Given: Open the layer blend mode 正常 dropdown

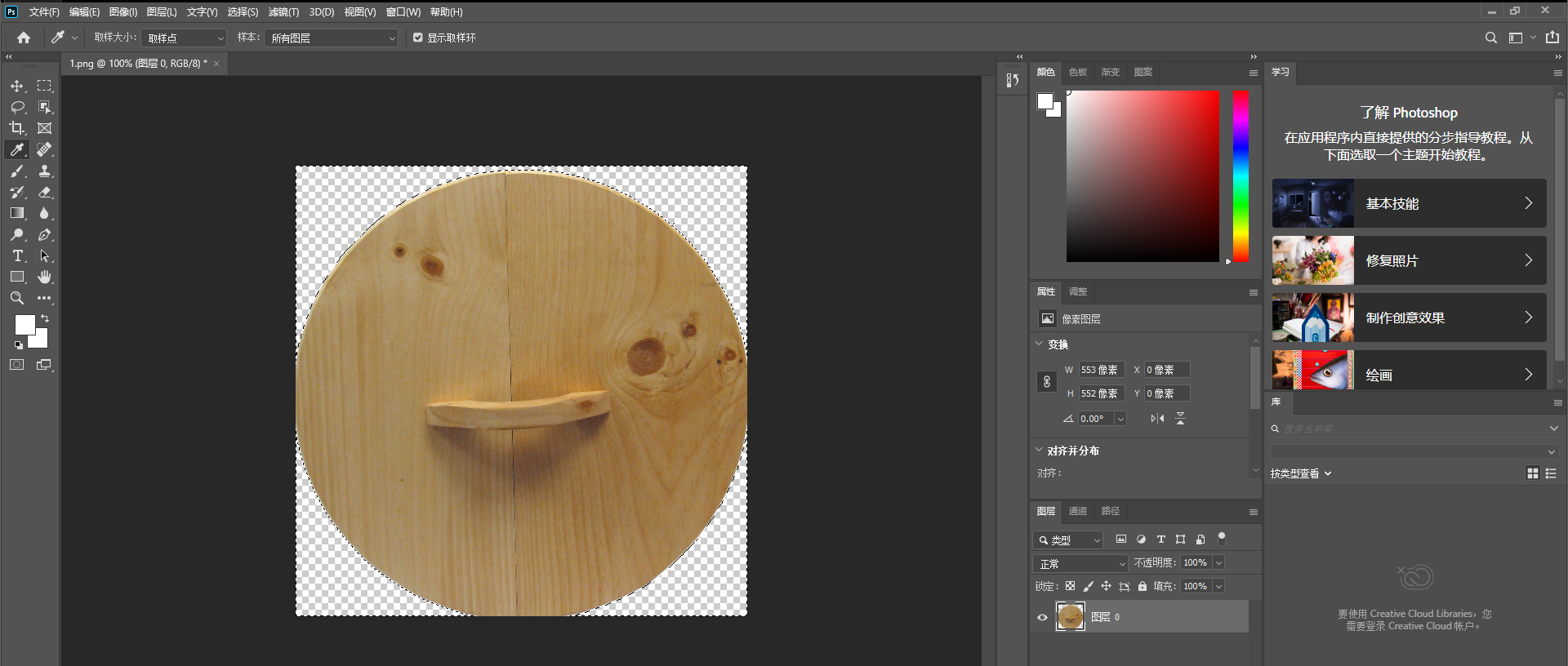Looking at the screenshot, I should point(1080,564).
